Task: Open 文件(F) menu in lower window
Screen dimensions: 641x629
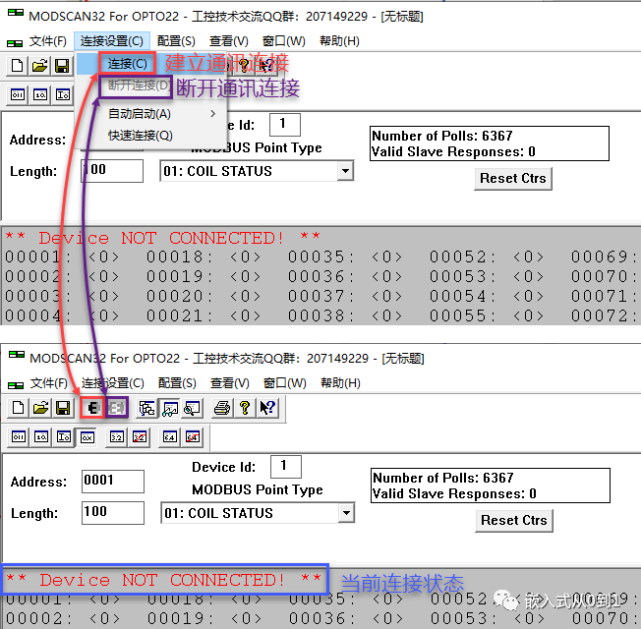Action: click(49, 383)
